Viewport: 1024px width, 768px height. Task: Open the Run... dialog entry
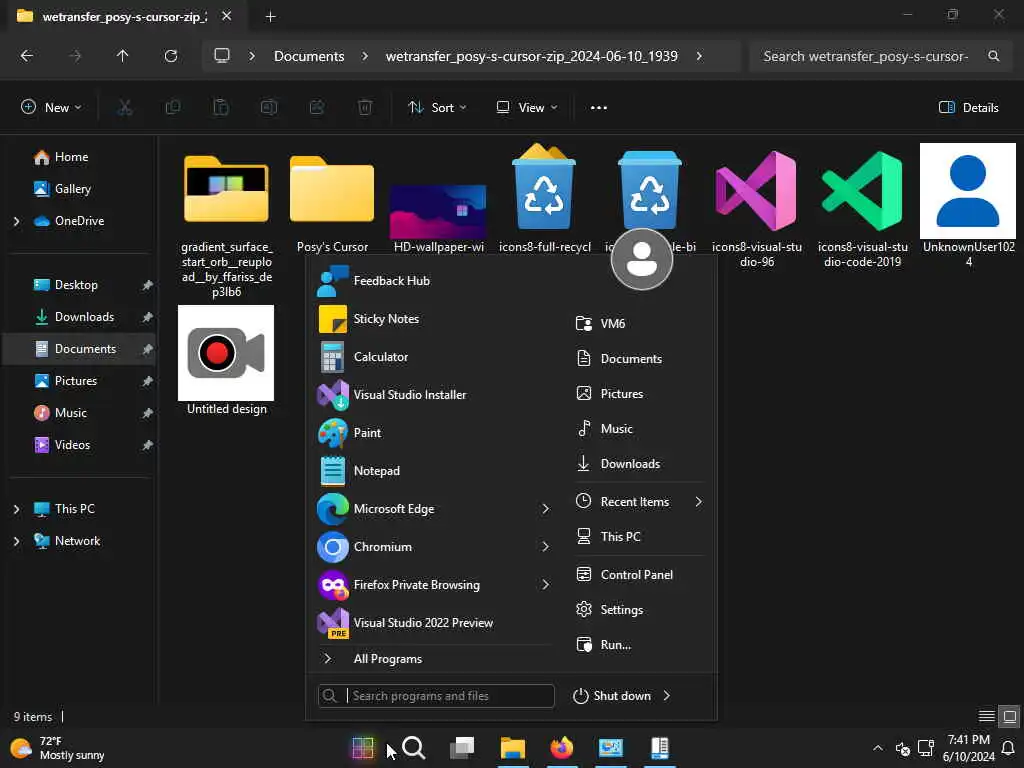(x=639, y=645)
